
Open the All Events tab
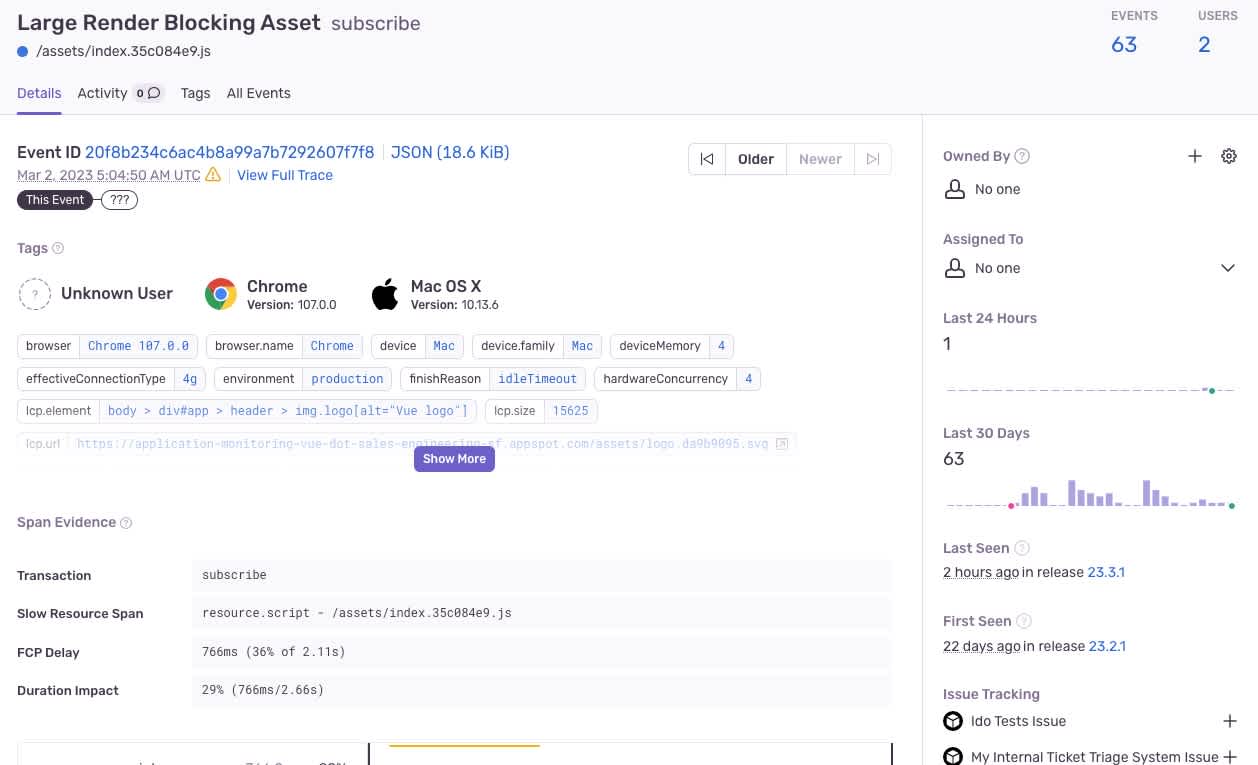click(x=258, y=93)
